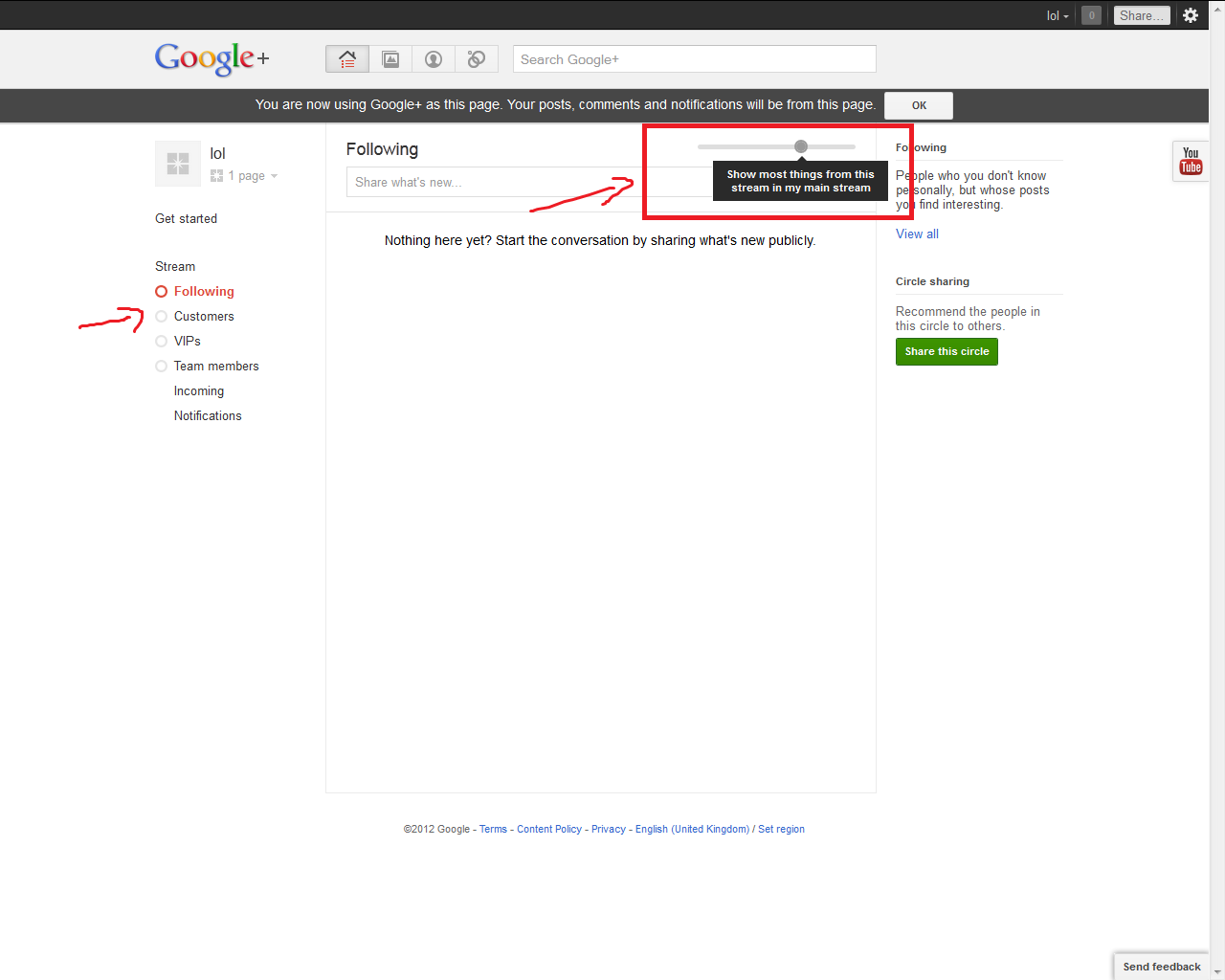Click the lol page name in sidebar
The width and height of the screenshot is (1225, 980).
point(217,153)
